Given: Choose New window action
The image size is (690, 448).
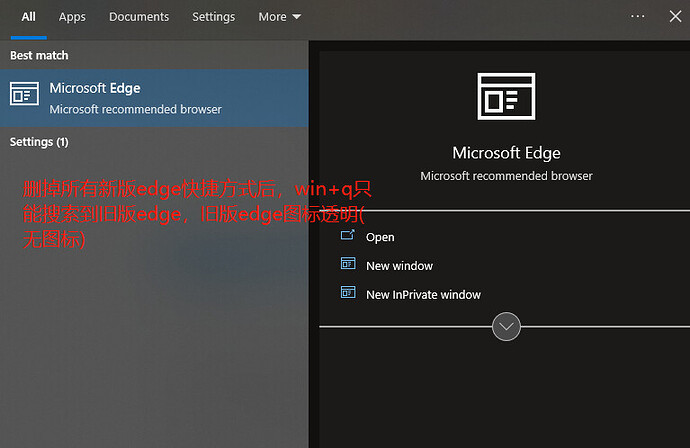Looking at the screenshot, I should pos(400,266).
